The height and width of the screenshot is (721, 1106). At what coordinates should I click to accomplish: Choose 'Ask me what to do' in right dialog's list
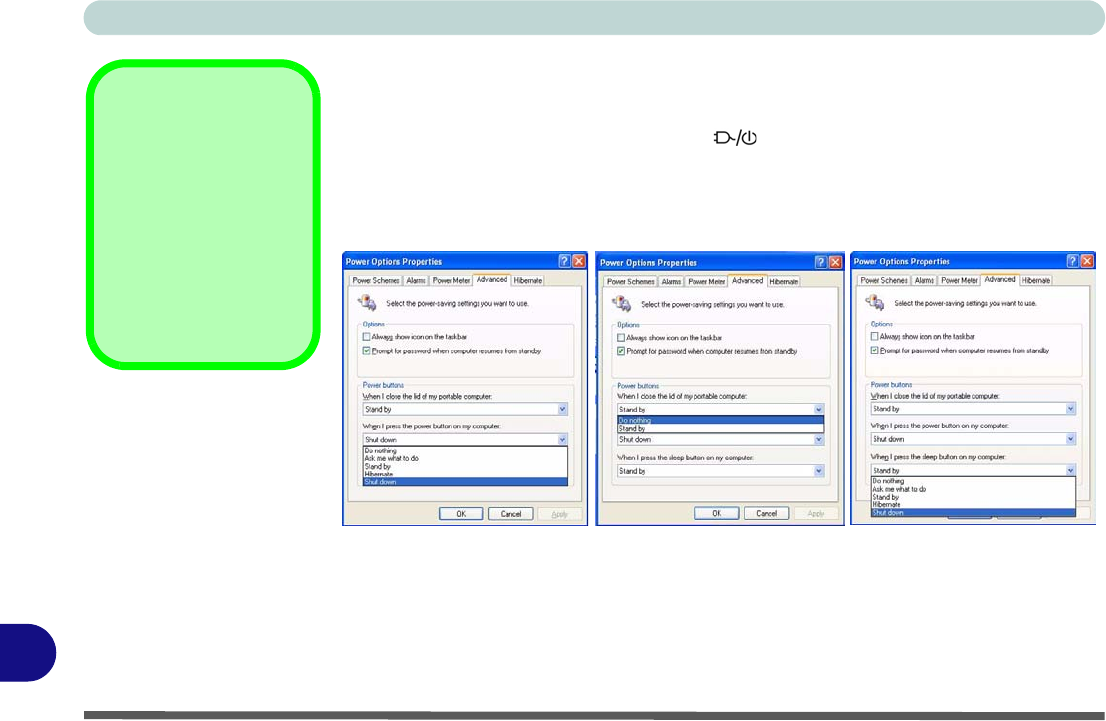coord(973,489)
